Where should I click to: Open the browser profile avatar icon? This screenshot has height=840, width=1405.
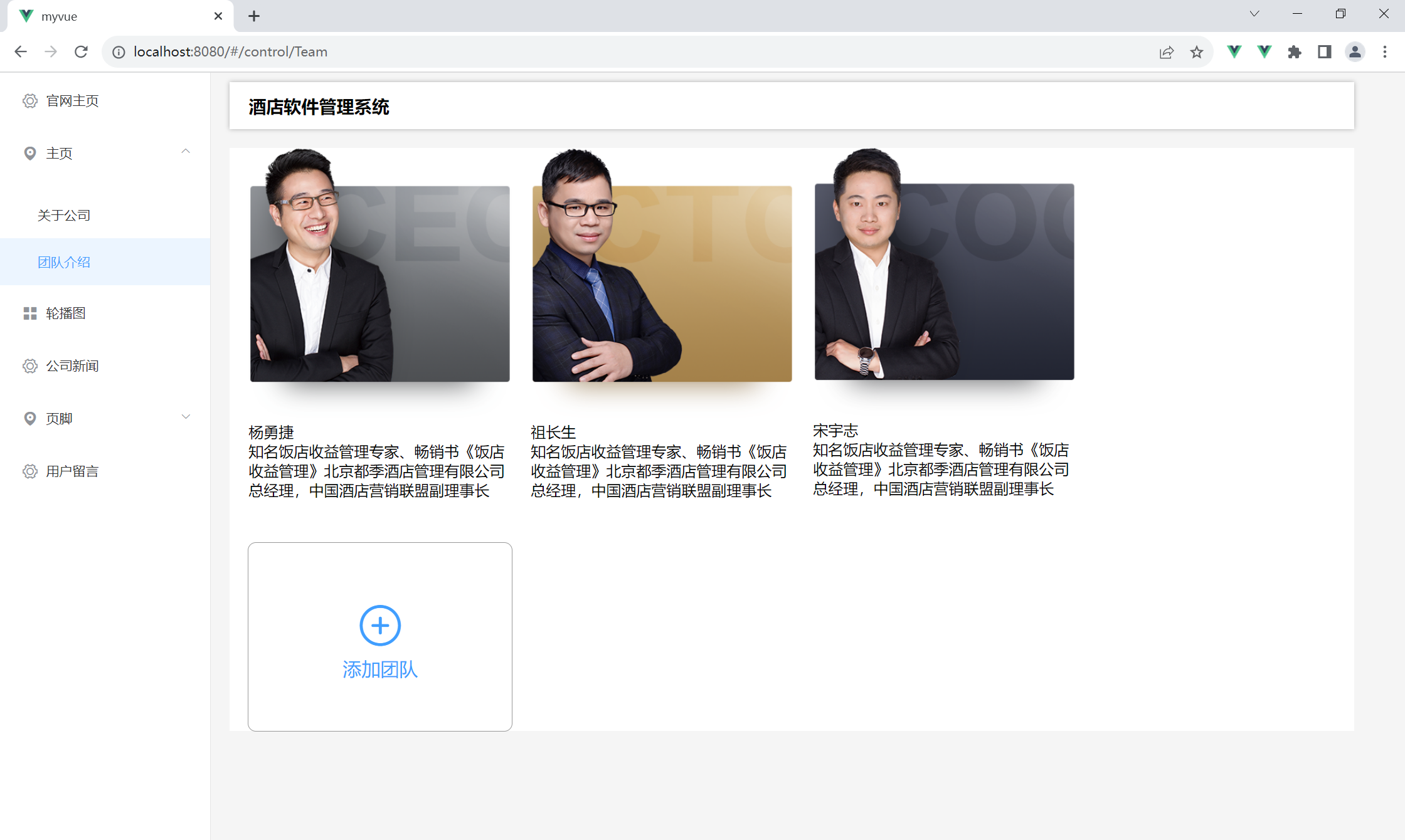point(1354,51)
